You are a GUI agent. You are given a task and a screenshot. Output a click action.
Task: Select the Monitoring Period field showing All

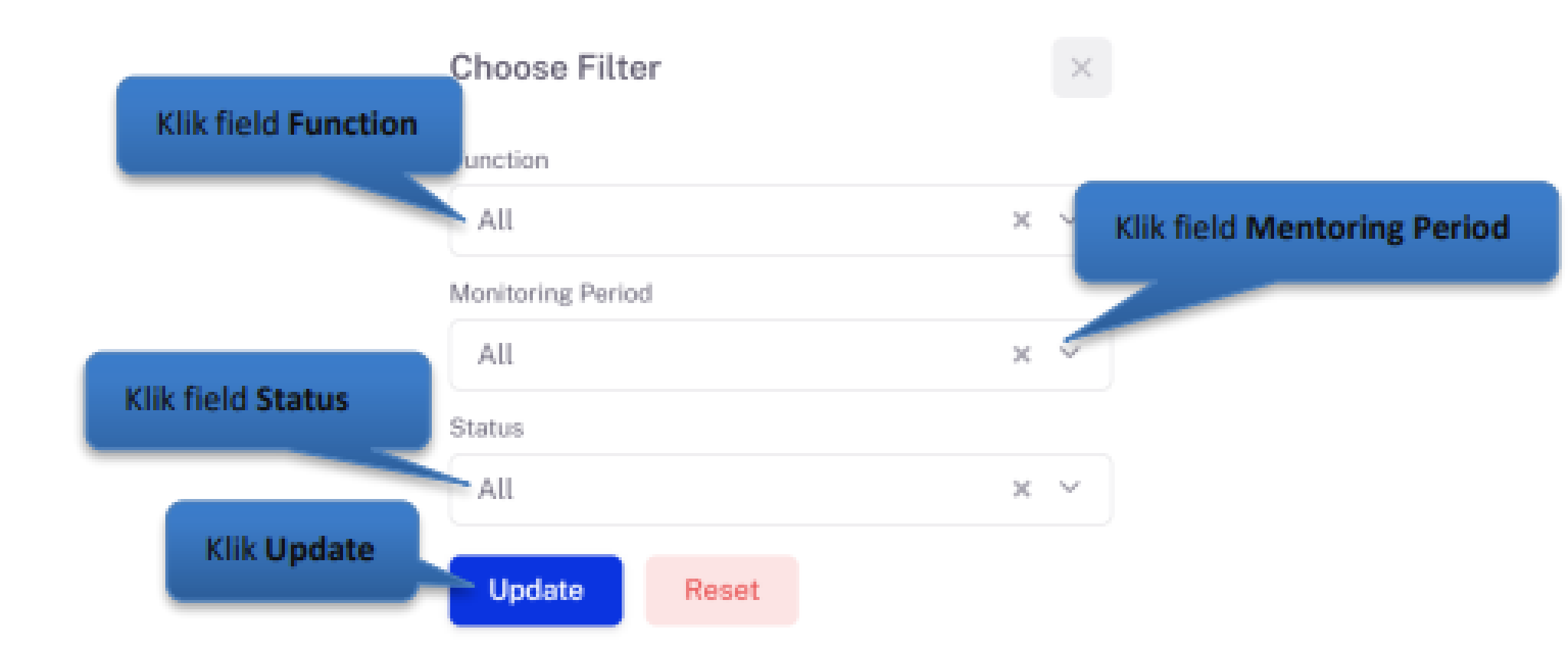pos(689,354)
